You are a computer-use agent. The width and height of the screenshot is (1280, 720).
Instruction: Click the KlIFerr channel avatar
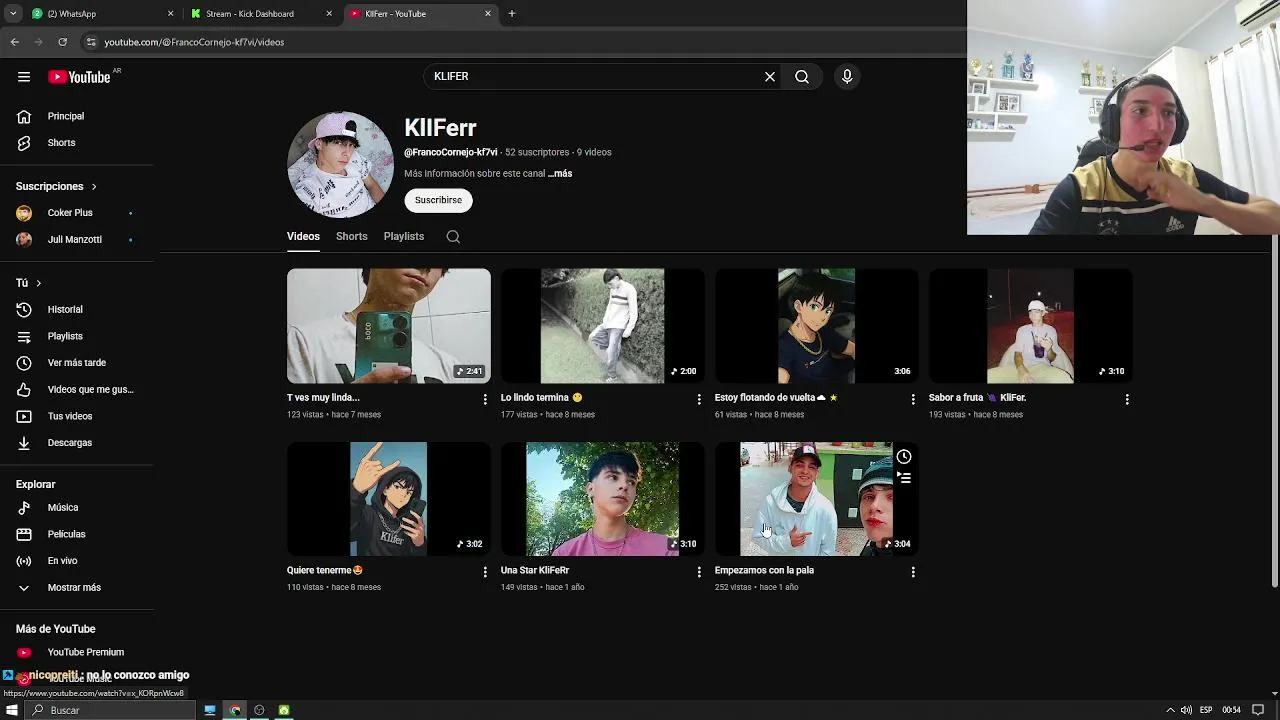pyautogui.click(x=340, y=165)
